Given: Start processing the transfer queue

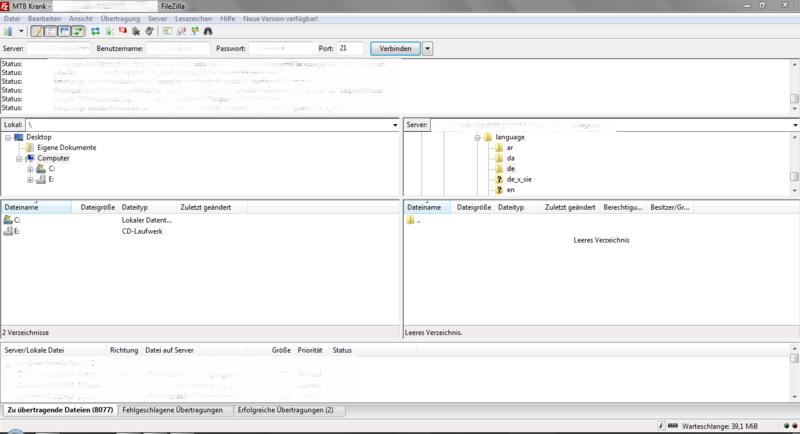Looking at the screenshot, I should pyautogui.click(x=109, y=32).
